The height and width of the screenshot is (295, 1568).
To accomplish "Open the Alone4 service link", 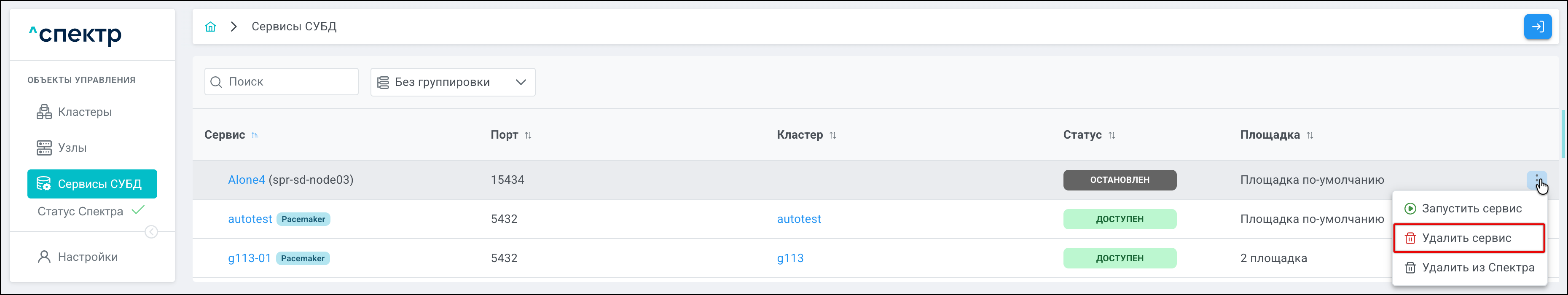I will pyautogui.click(x=246, y=180).
